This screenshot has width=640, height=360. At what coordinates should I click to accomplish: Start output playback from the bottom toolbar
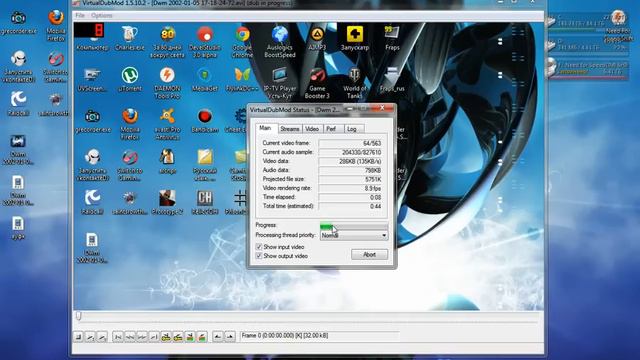click(102, 337)
